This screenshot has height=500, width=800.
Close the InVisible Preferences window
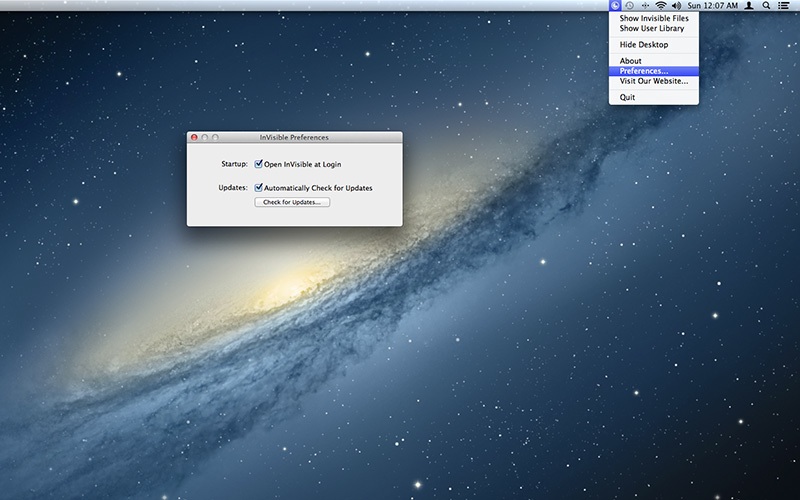[x=194, y=137]
